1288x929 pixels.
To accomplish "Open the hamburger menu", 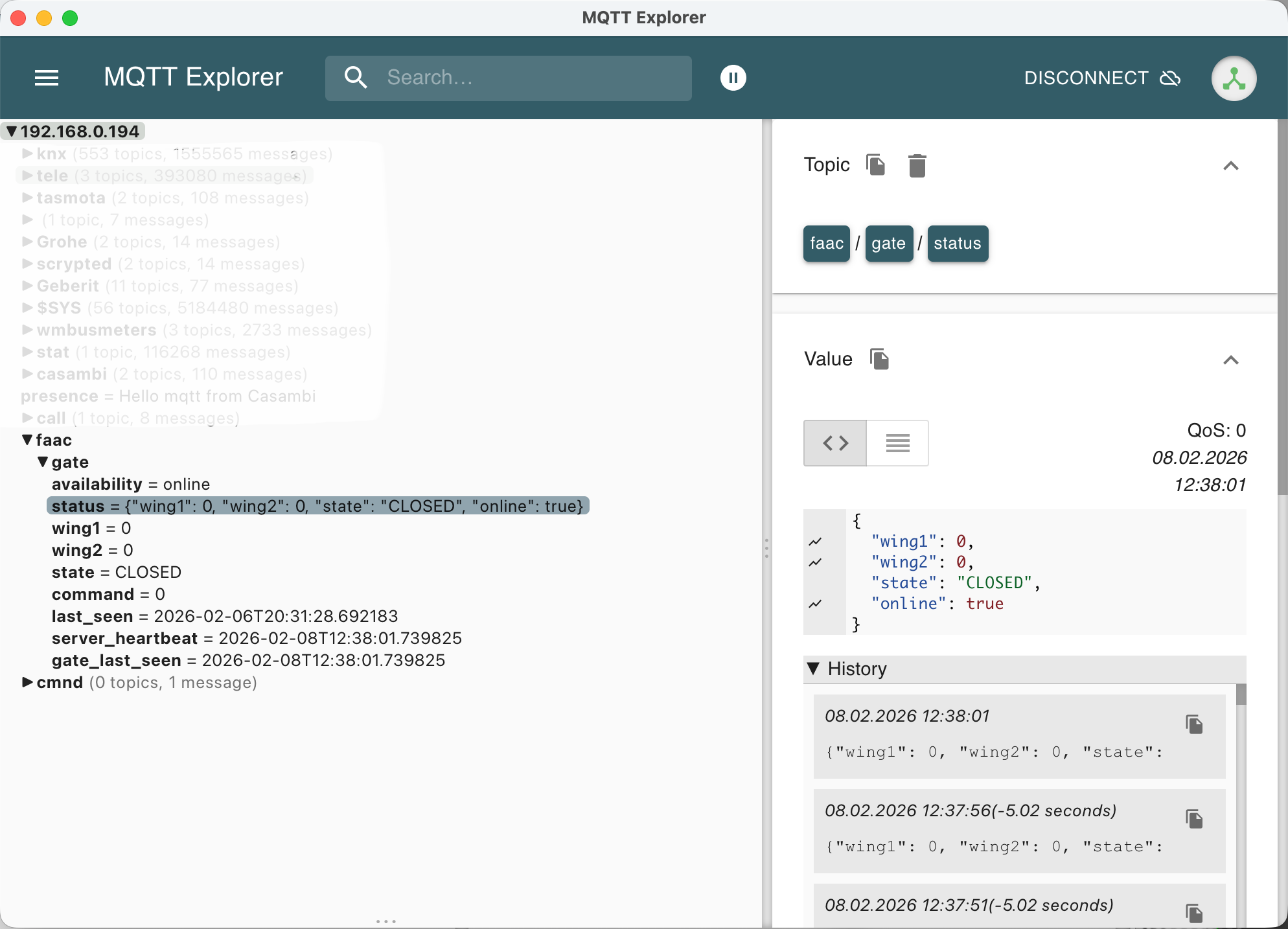I will 47,78.
